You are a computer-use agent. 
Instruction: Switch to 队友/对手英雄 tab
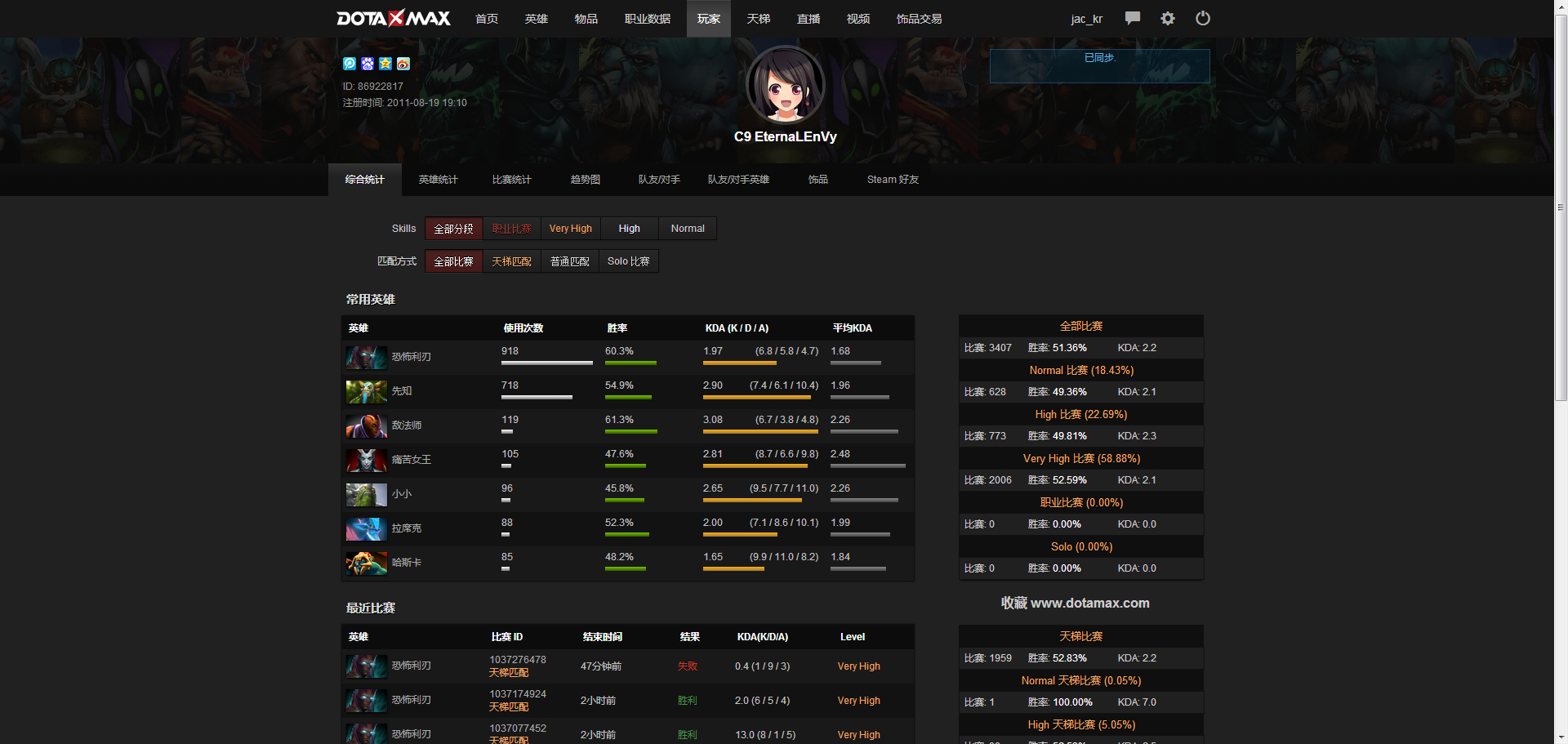coord(738,180)
